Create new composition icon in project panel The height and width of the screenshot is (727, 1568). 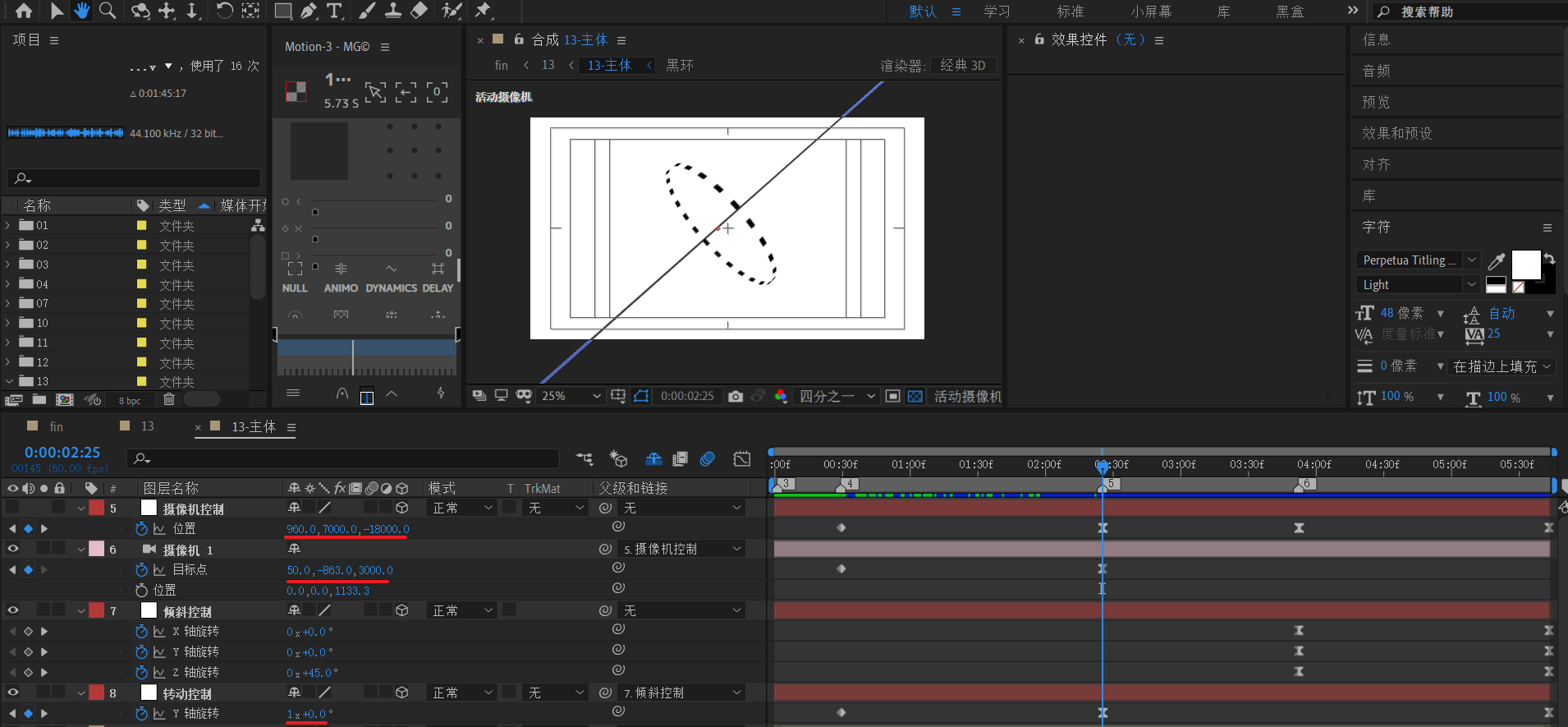(x=64, y=400)
